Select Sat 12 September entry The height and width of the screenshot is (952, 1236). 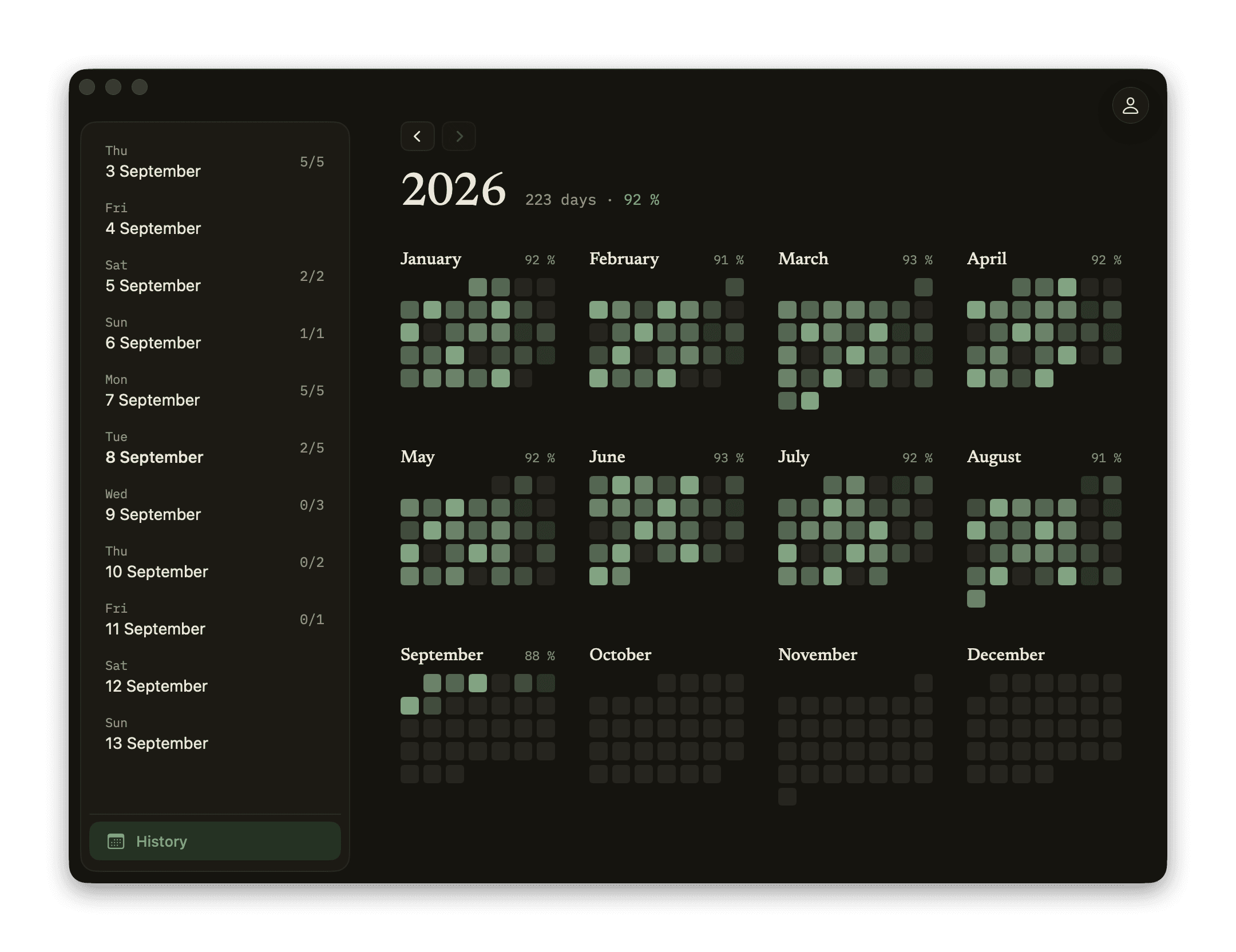point(215,677)
